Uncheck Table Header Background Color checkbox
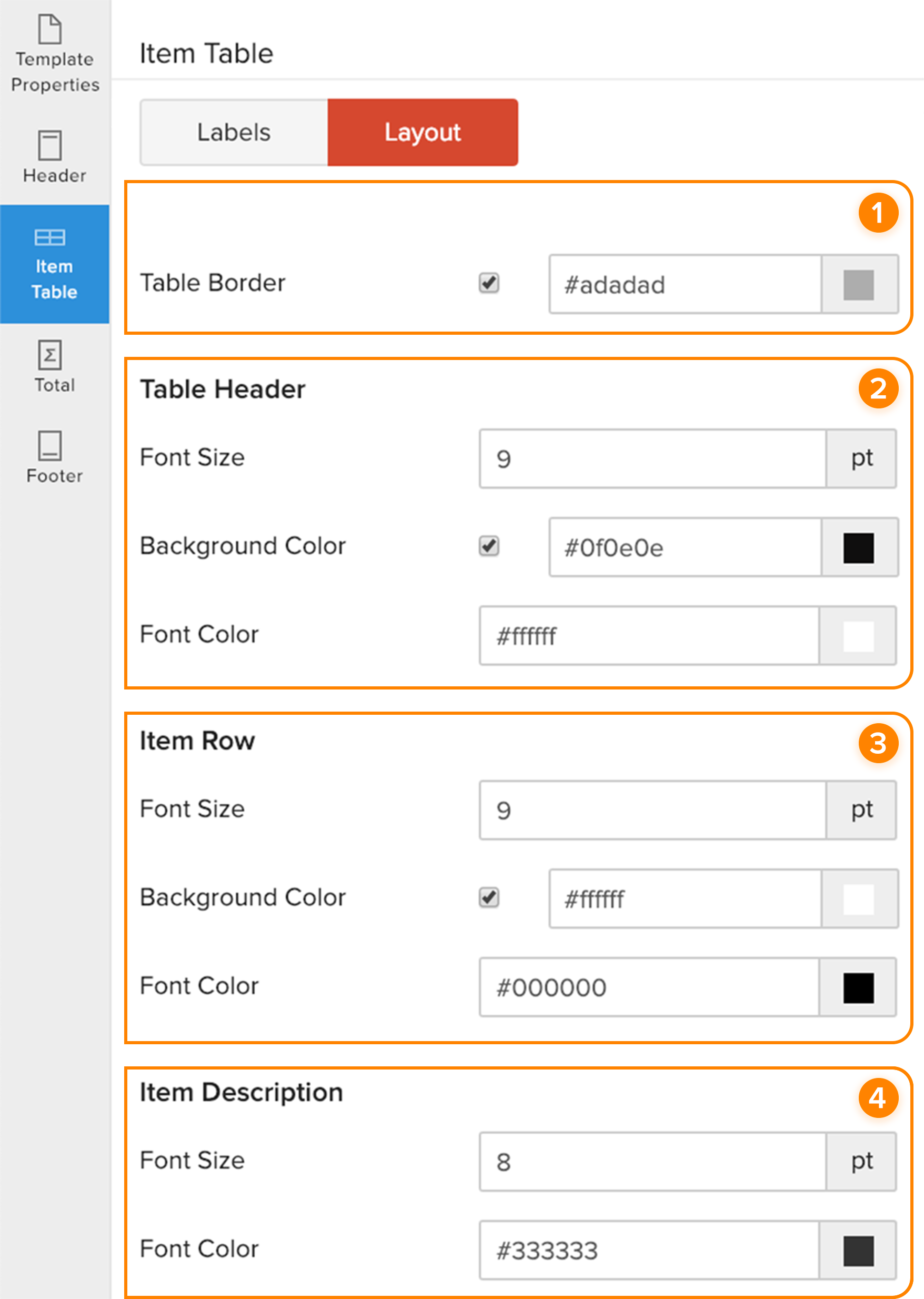The height and width of the screenshot is (1299, 924). tap(489, 546)
